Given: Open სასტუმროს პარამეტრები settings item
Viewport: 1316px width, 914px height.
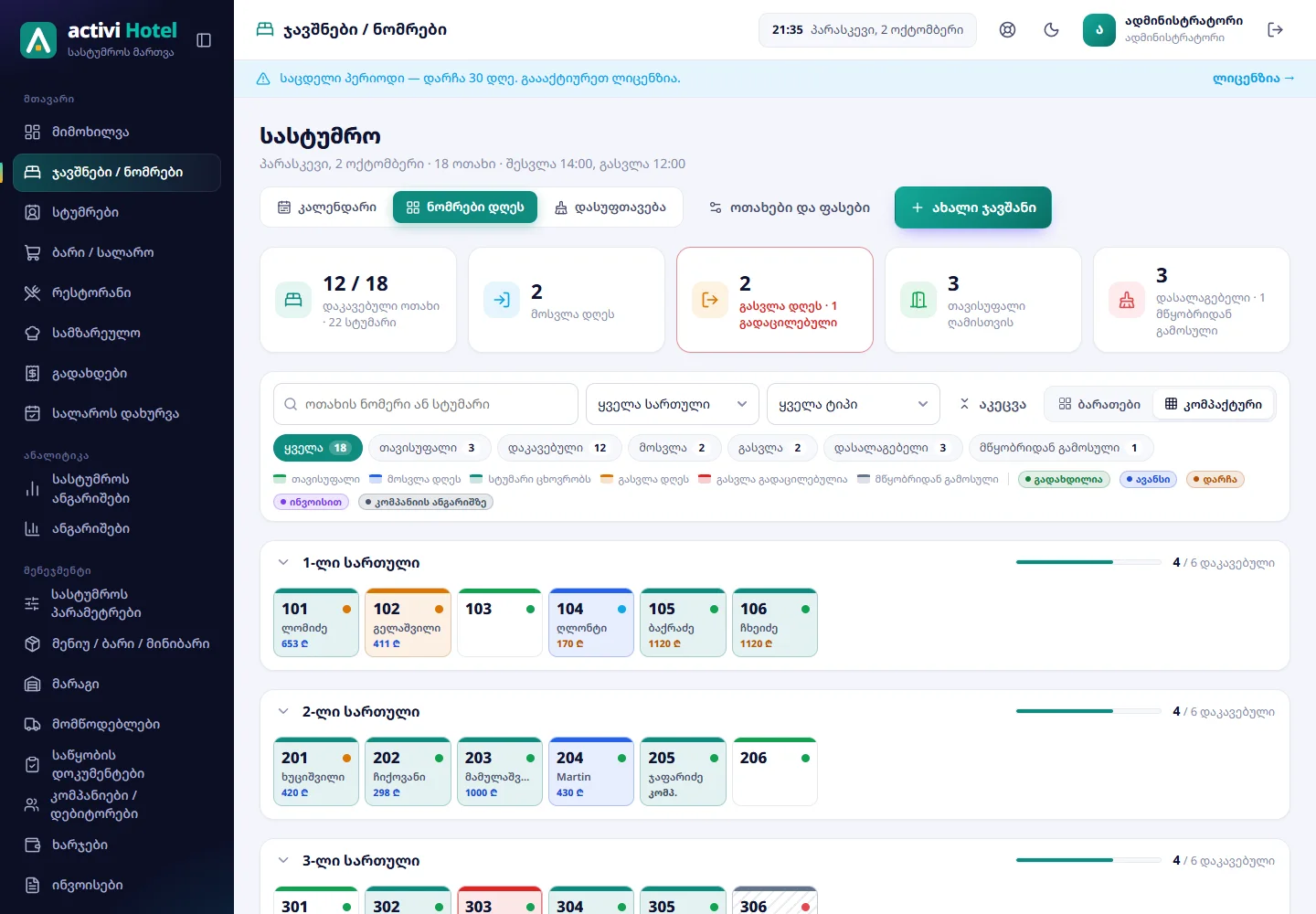Looking at the screenshot, I should point(117,603).
